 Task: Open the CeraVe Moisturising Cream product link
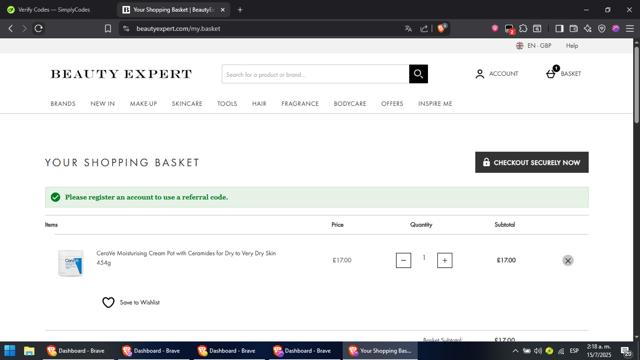coord(186,258)
